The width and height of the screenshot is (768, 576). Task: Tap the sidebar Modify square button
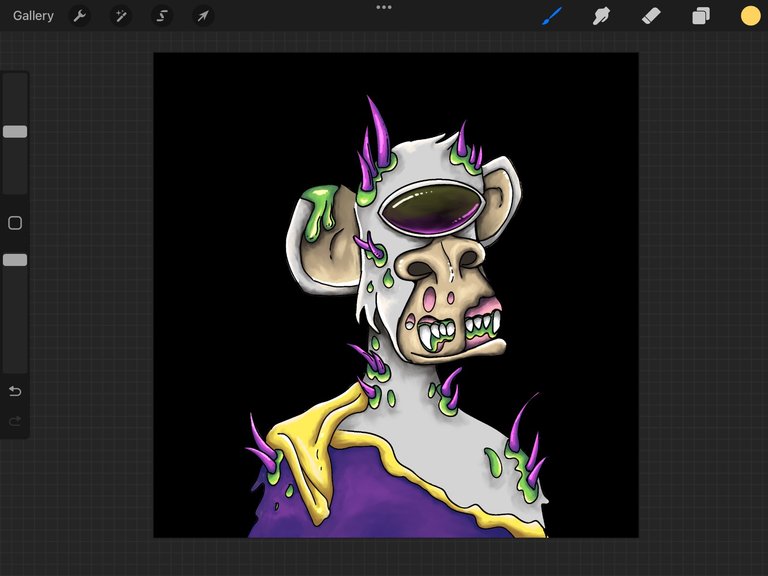(15, 223)
